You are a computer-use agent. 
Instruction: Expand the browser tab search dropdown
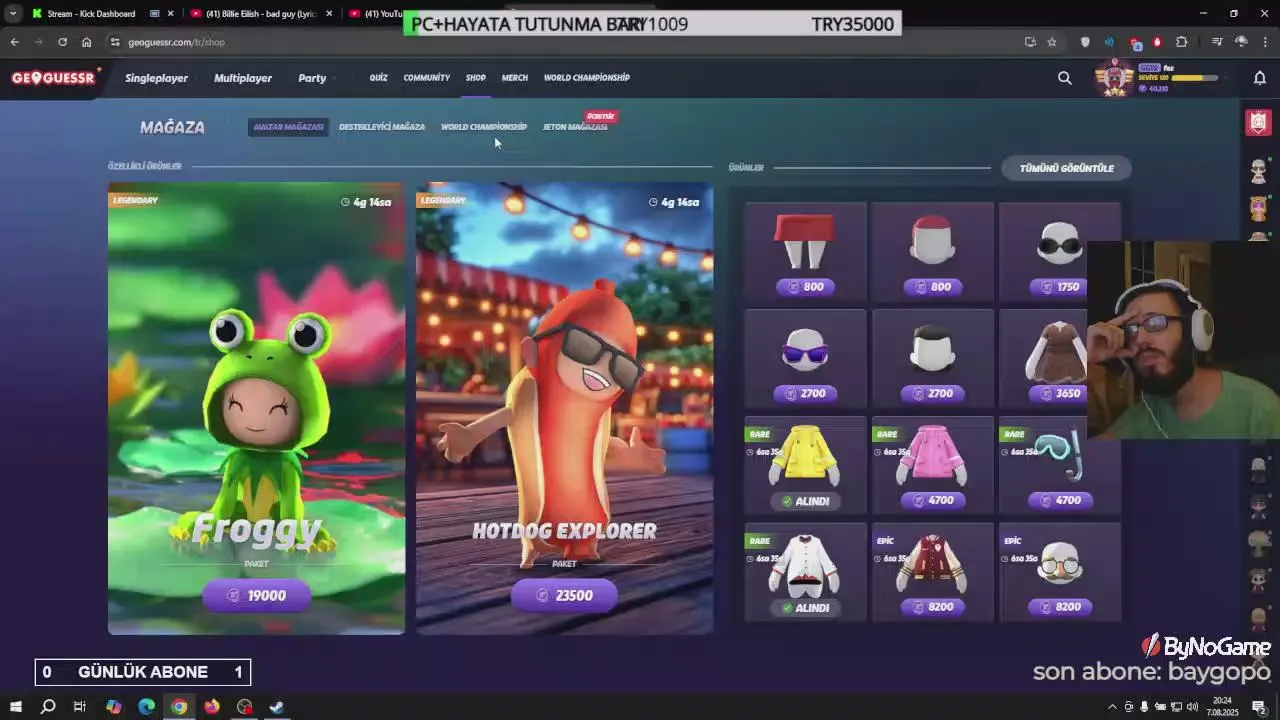pos(13,14)
